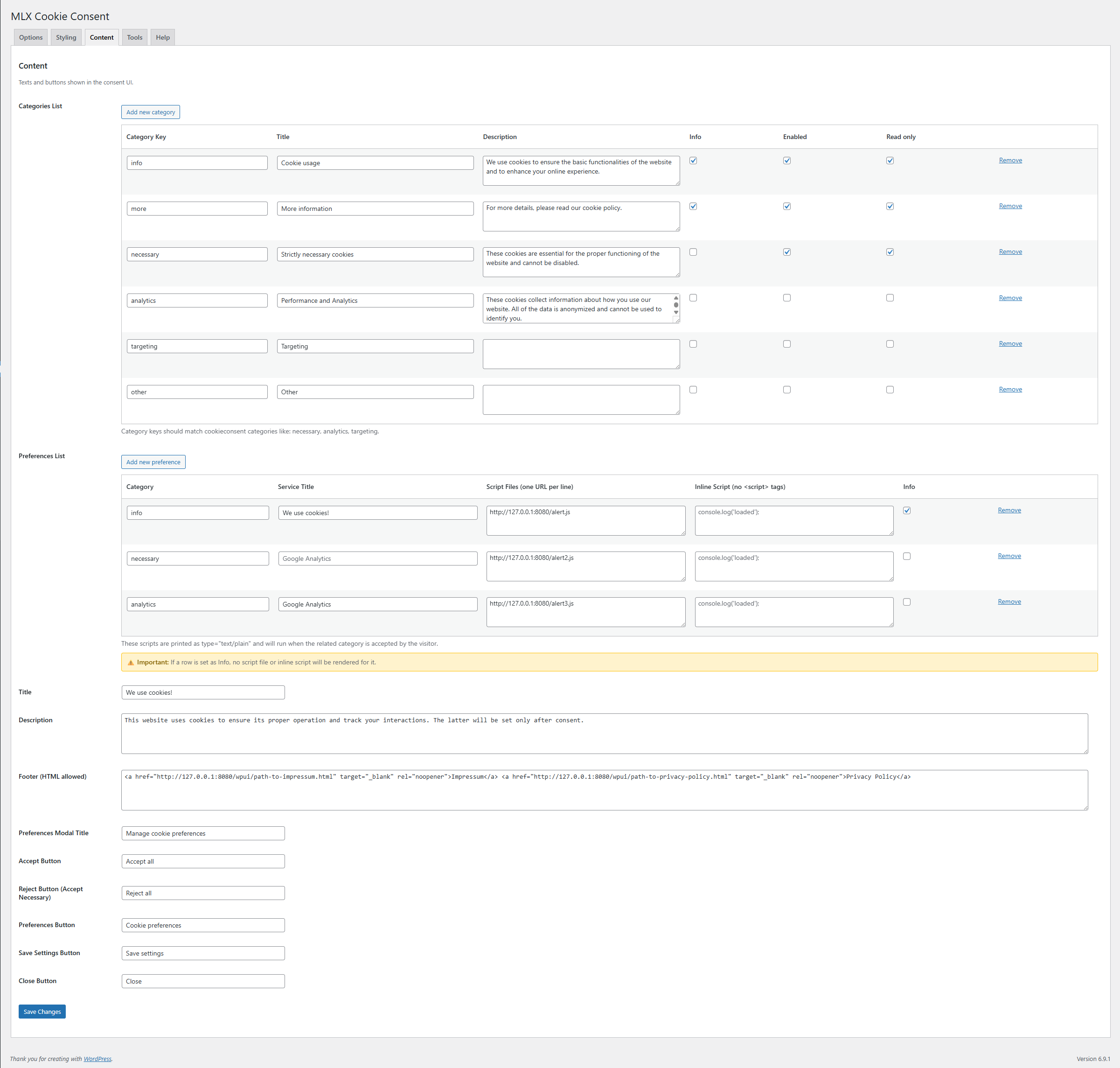Open the Help tab
The width and height of the screenshot is (1120, 1068).
click(x=163, y=38)
